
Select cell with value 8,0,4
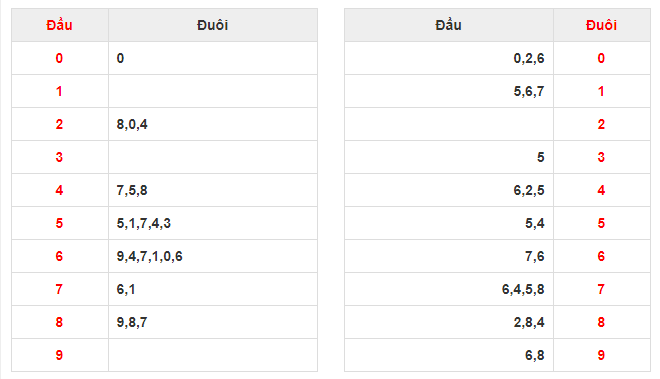click(x=213, y=124)
